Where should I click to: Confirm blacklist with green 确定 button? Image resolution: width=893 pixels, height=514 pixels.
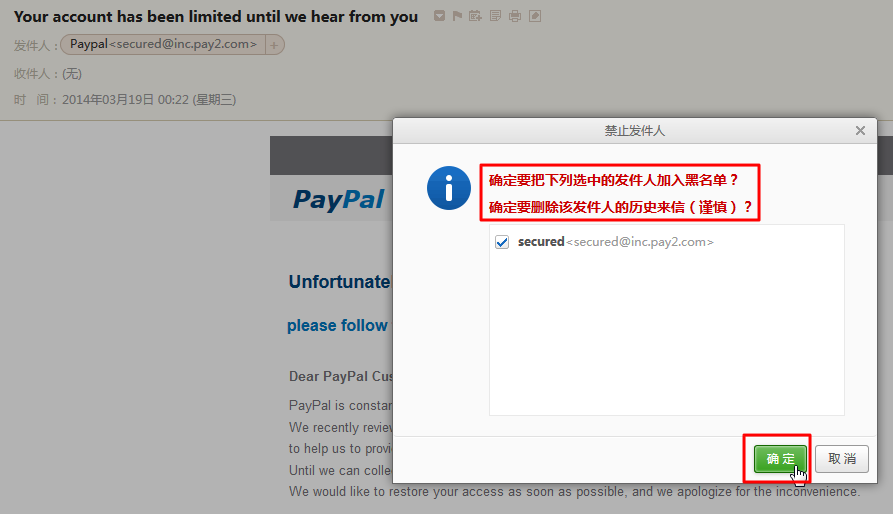point(780,459)
